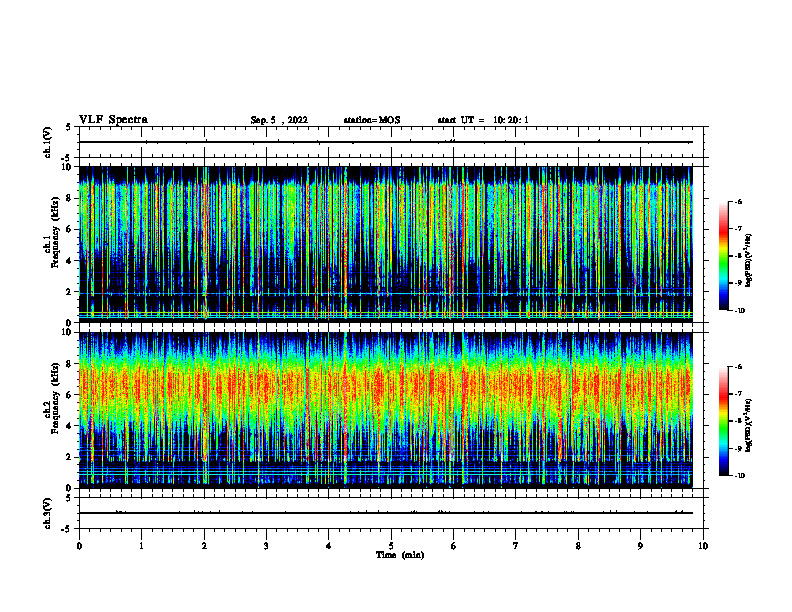
Task: Click the "ch.3(V)" waveform axis label
Action: (x=48, y=514)
